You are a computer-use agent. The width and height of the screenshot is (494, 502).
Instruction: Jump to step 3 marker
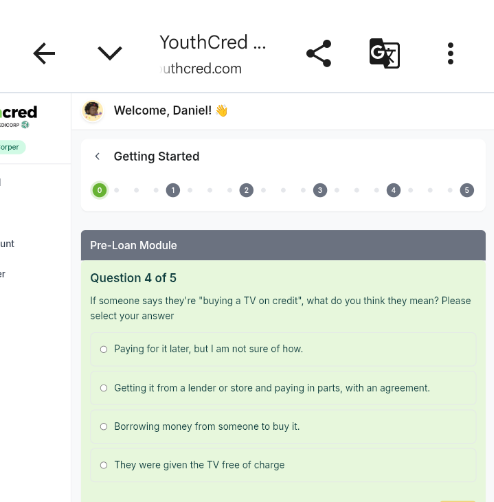pyautogui.click(x=320, y=190)
